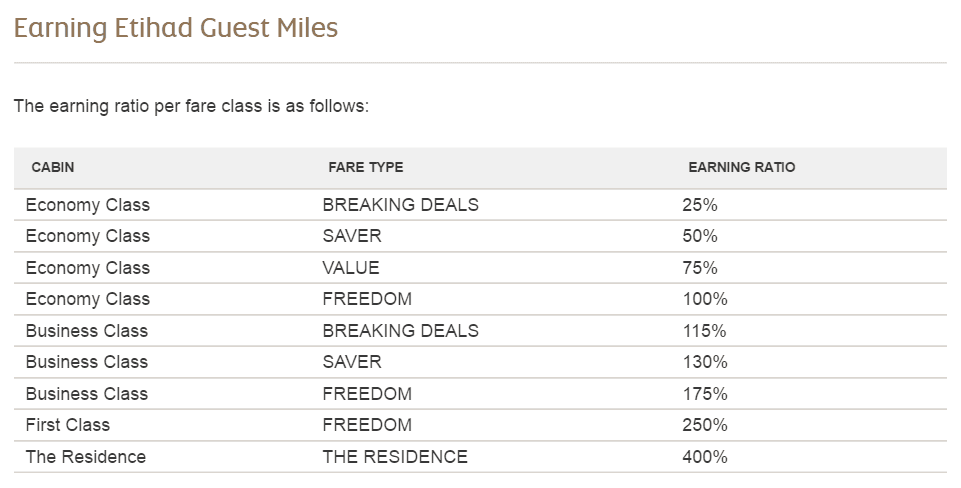961x488 pixels.
Task: Select the CABIN column header
Action: coord(53,167)
